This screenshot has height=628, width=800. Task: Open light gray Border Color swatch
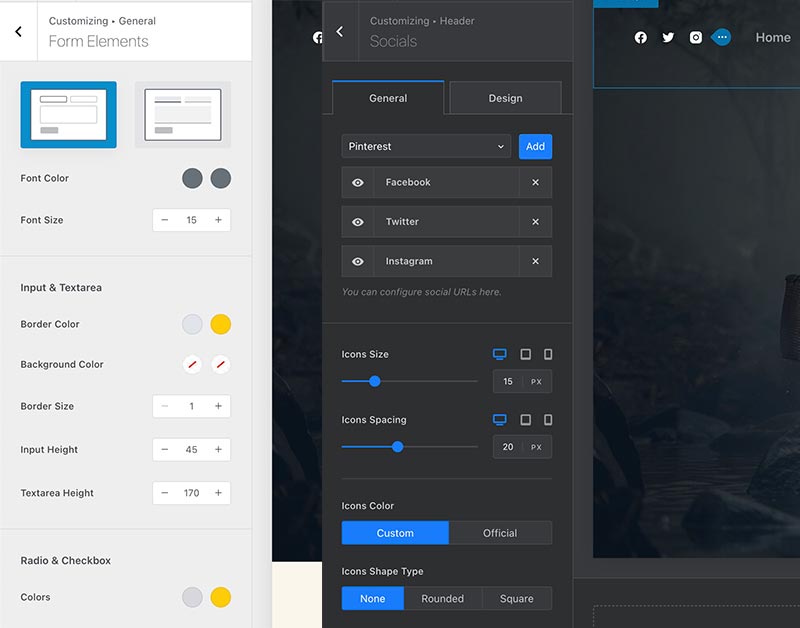pos(192,324)
